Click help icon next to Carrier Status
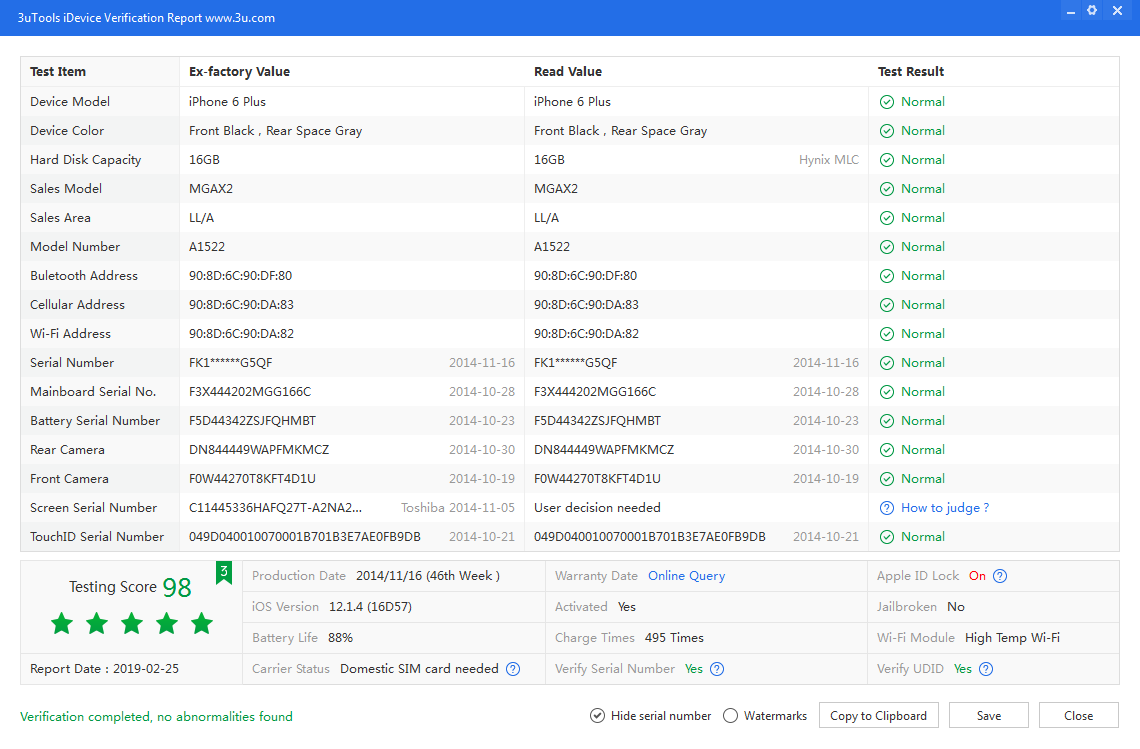 [513, 669]
